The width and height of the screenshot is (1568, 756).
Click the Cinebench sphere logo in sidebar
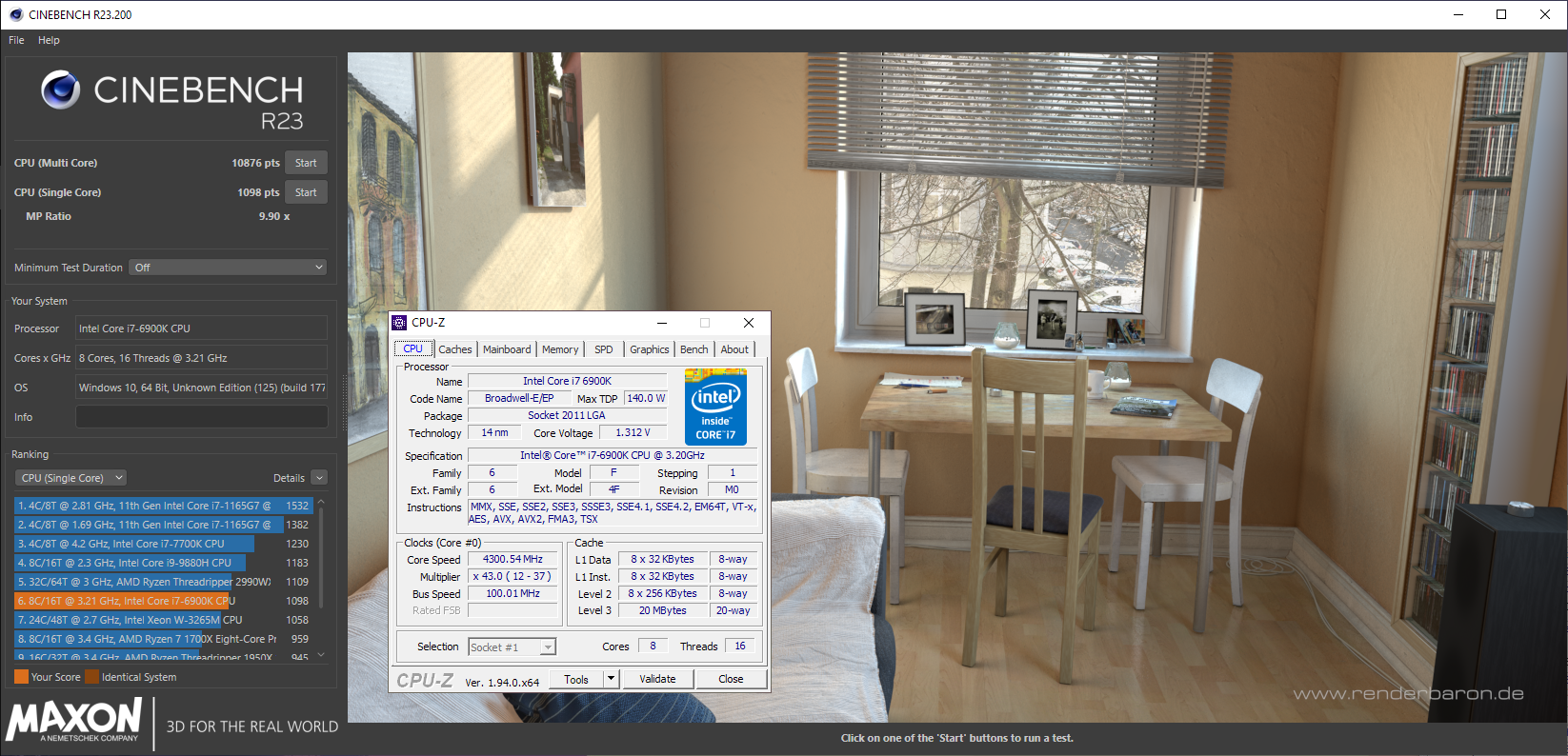click(x=60, y=90)
